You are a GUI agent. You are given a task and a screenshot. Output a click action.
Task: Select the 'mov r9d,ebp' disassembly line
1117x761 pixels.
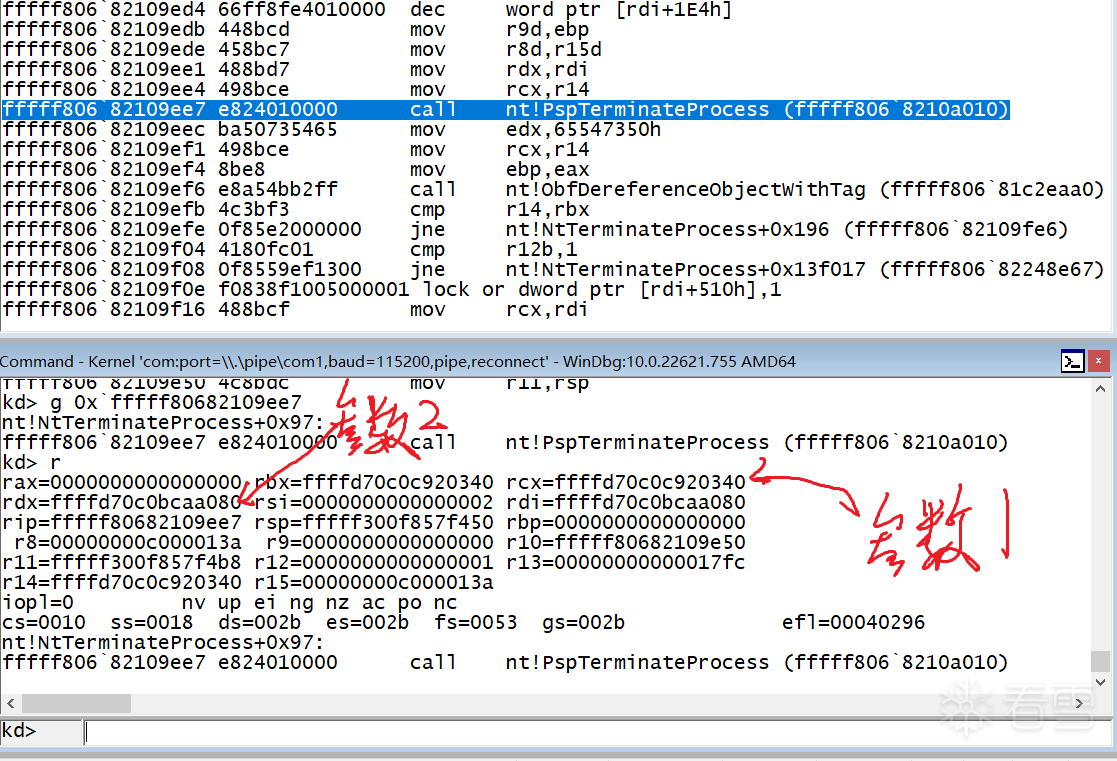coord(296,29)
